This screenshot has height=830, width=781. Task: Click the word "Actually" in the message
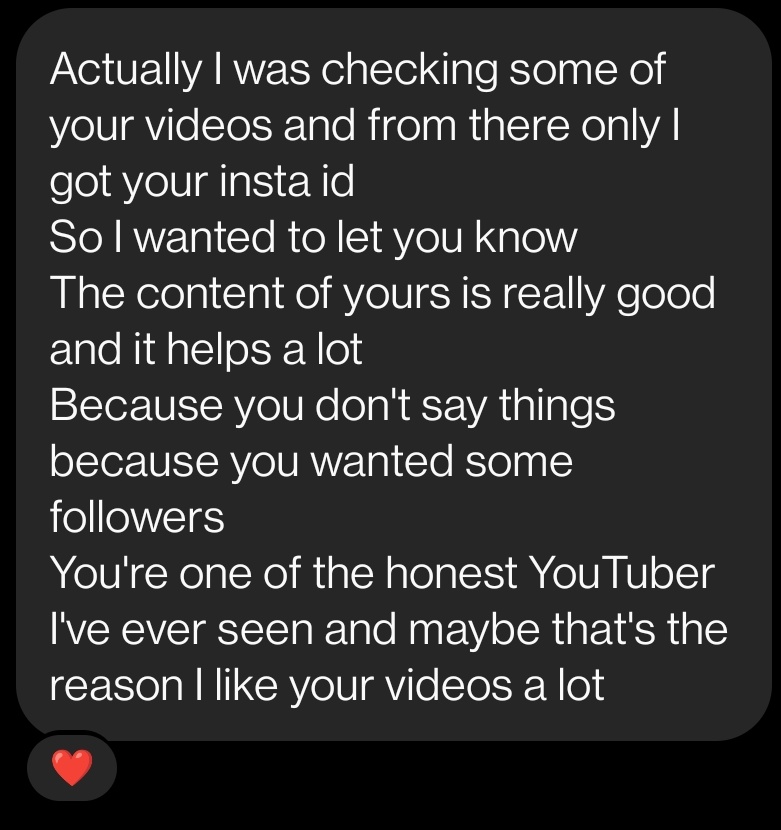pyautogui.click(x=123, y=70)
